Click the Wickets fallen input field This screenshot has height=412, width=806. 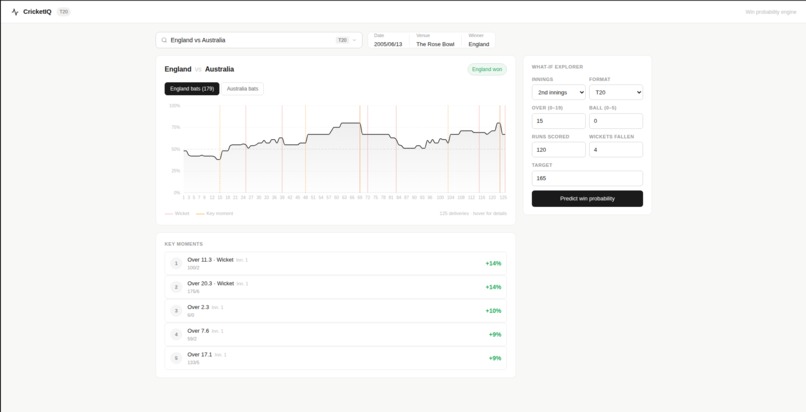(x=616, y=150)
